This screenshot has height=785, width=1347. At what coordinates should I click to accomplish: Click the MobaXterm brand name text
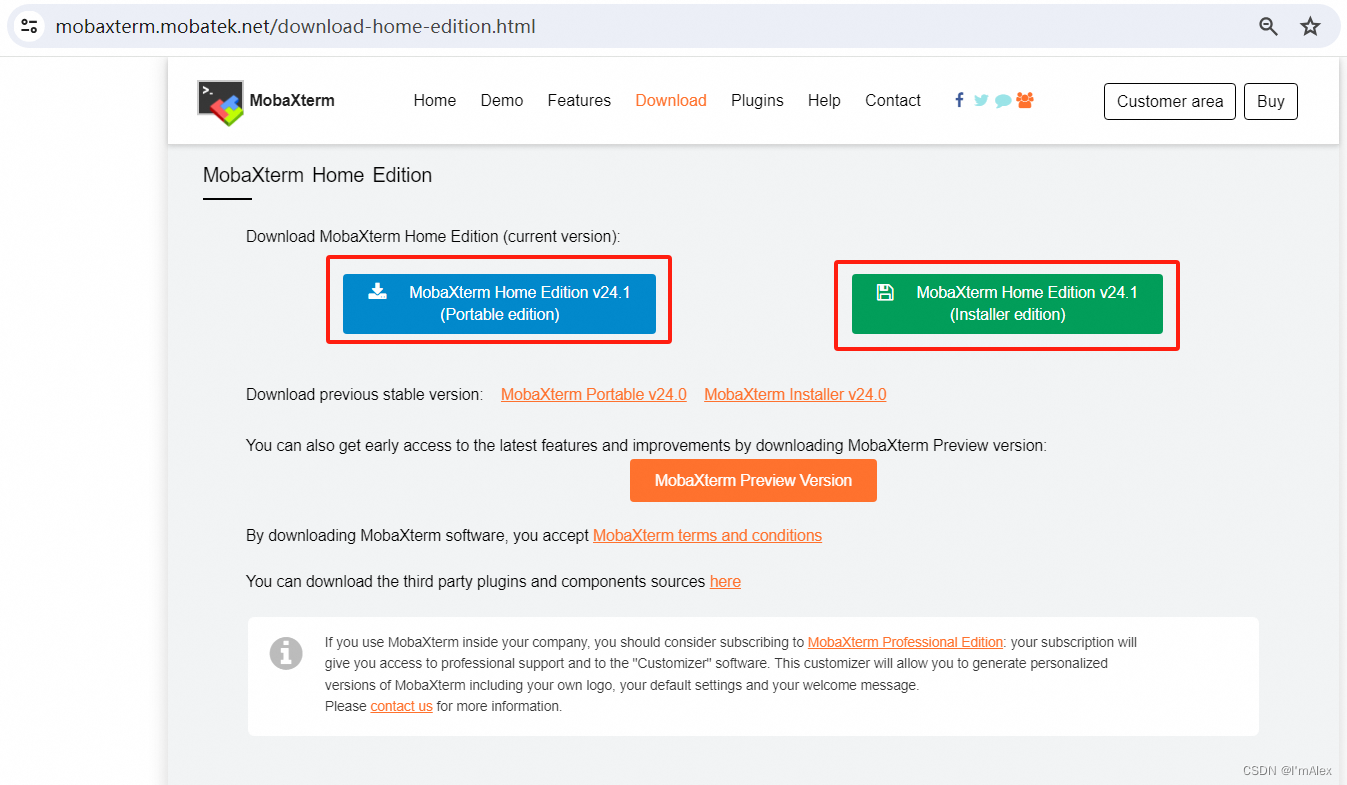click(x=292, y=101)
